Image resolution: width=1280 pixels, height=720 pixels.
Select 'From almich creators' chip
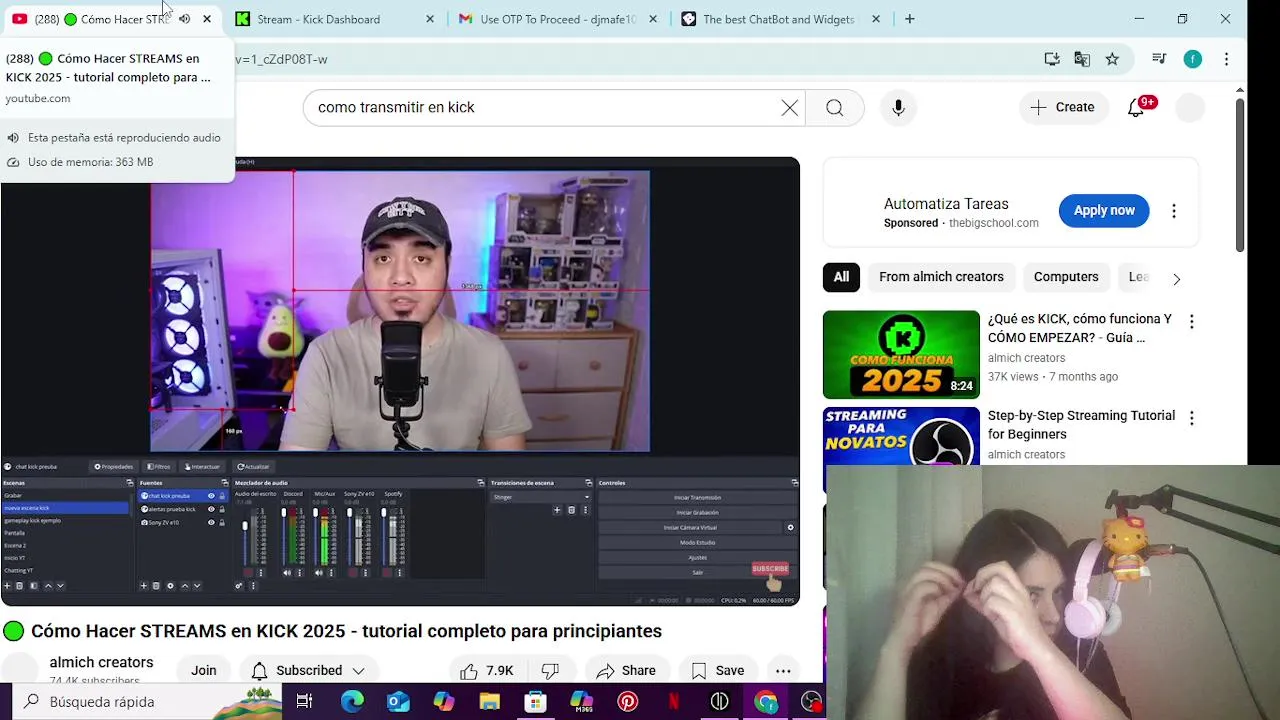(941, 277)
